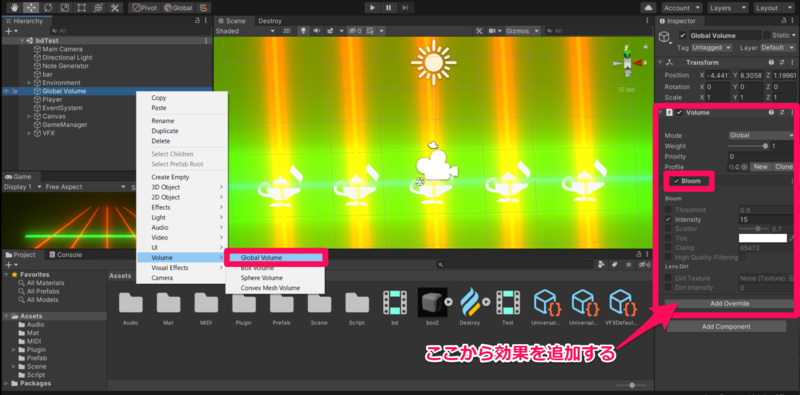800x395 pixels.
Task: Select Global Volume in the submenu
Action: [275, 258]
